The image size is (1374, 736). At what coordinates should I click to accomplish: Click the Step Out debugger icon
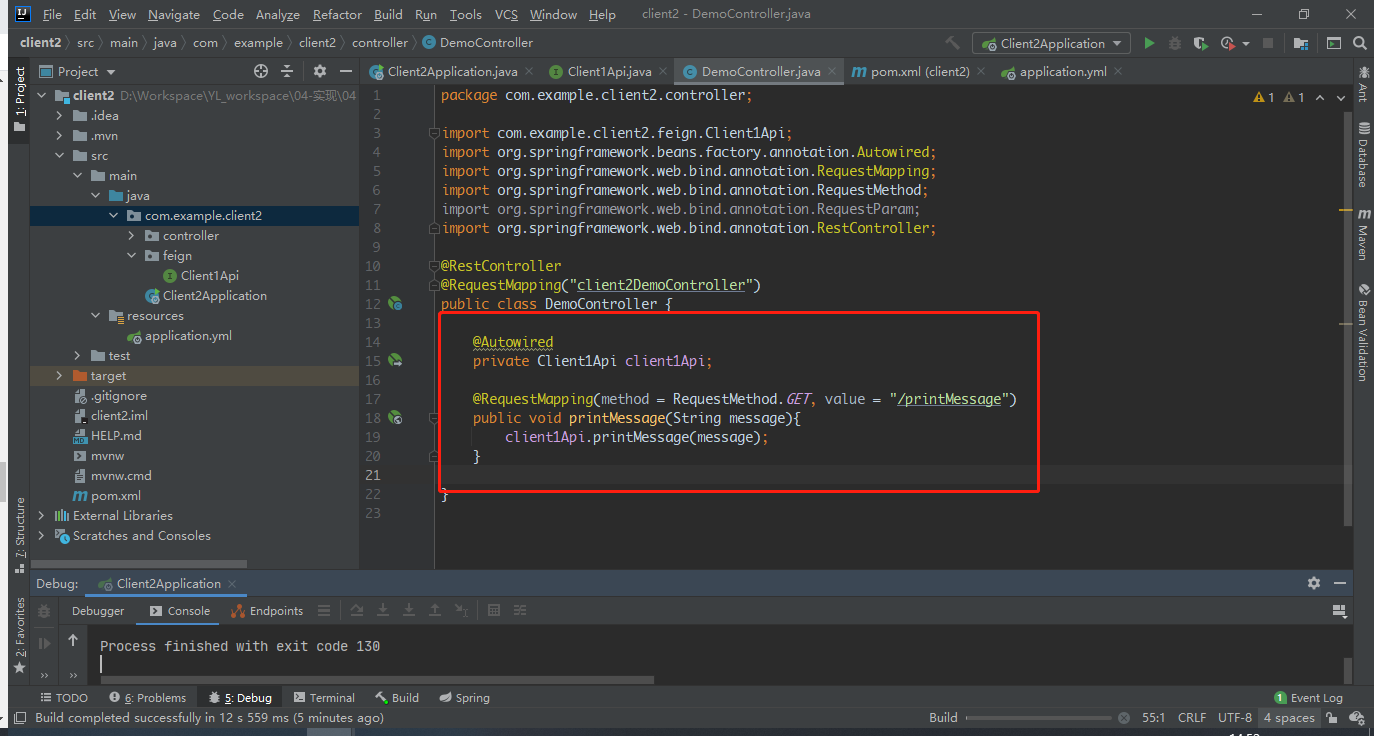[x=435, y=610]
